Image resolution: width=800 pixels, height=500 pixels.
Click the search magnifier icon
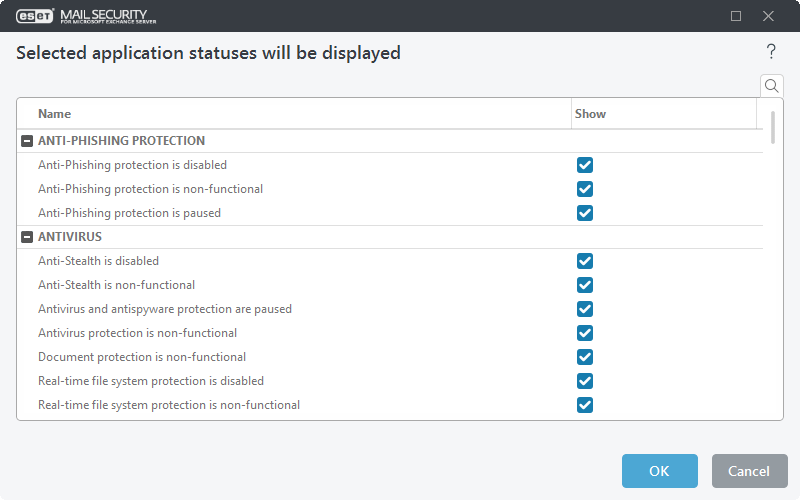coord(772,86)
